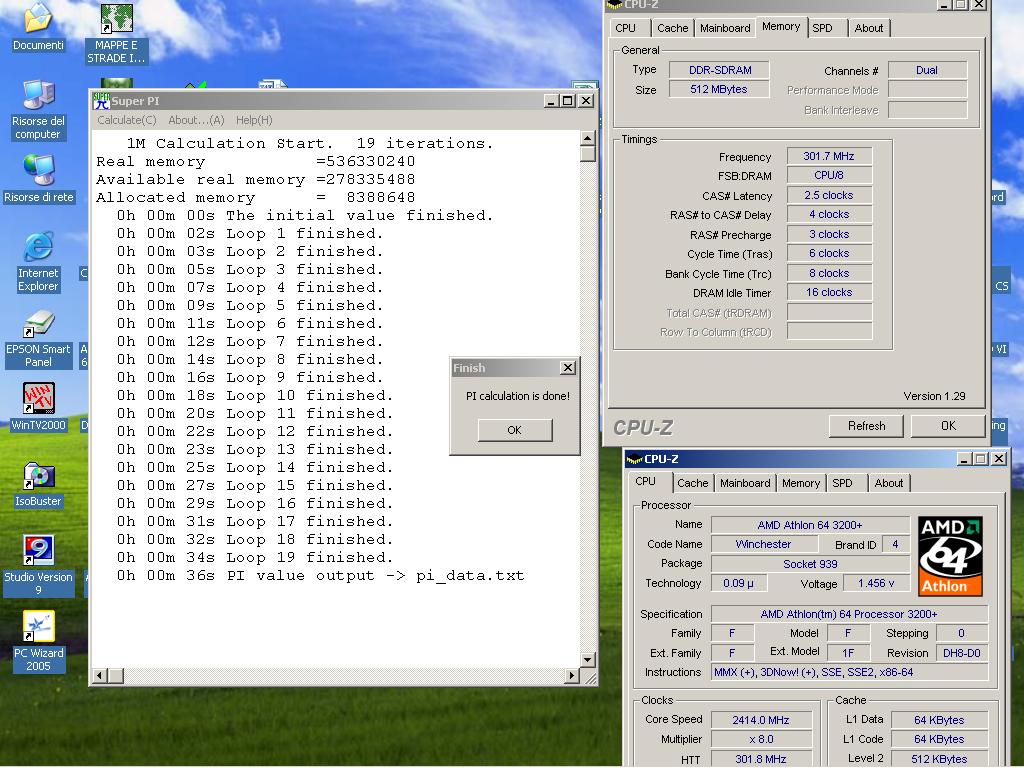The width and height of the screenshot is (1024, 768).
Task: Switch to SPD tab in CPU-Z timings window
Action: (822, 28)
